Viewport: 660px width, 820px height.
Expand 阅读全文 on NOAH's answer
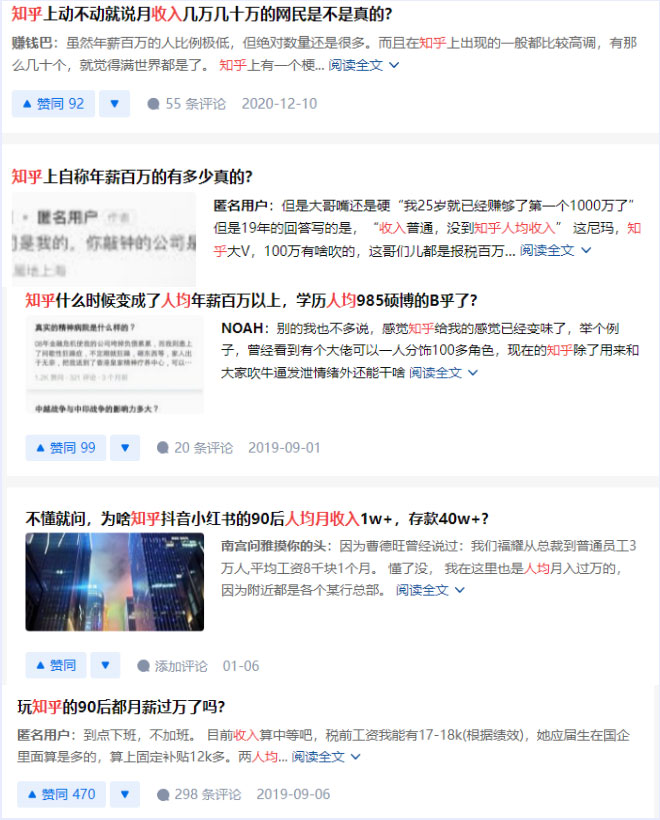(x=443, y=372)
